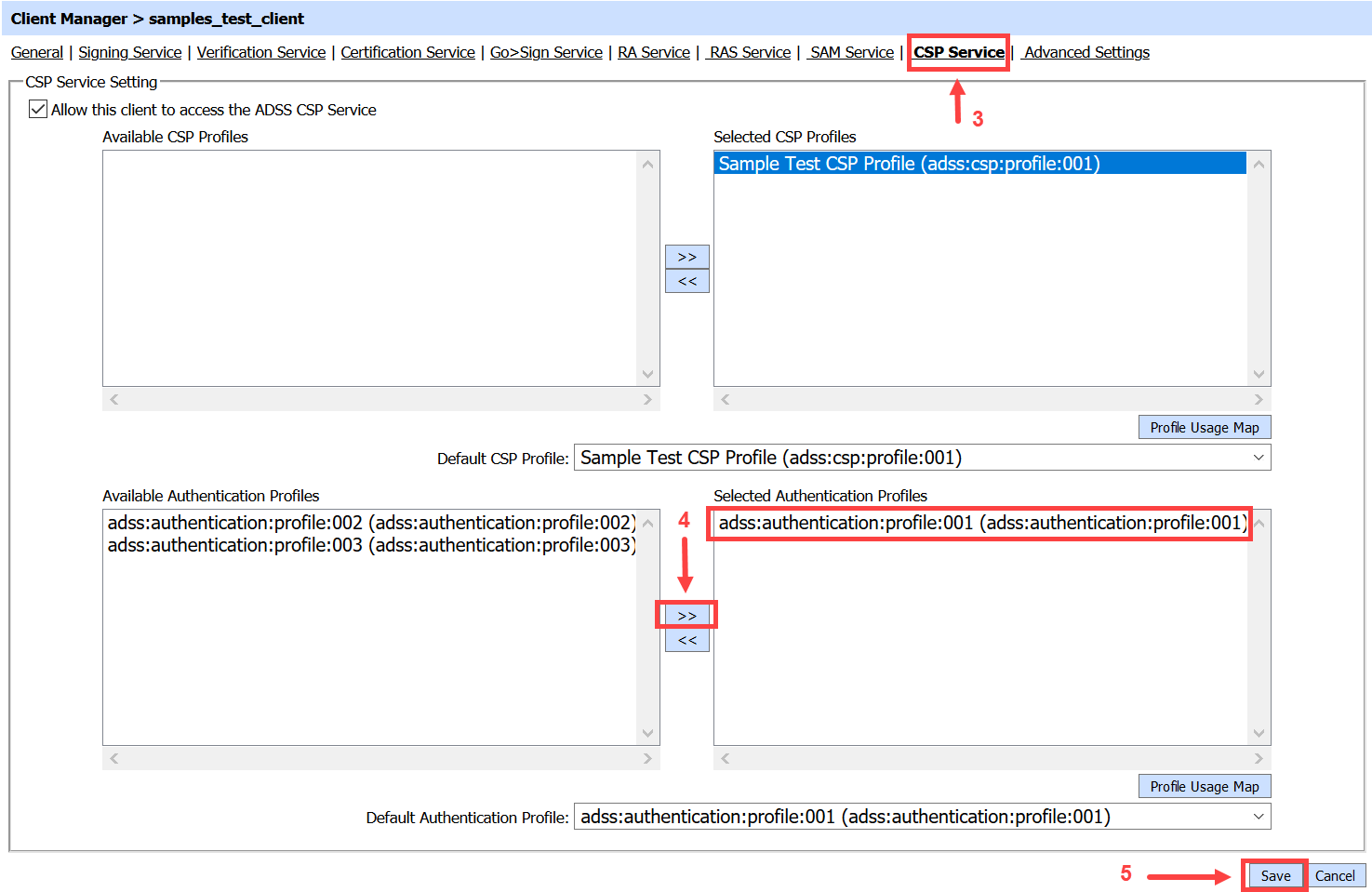The width and height of the screenshot is (1372, 892).
Task: Click >> to add authentication profile
Action: point(686,616)
